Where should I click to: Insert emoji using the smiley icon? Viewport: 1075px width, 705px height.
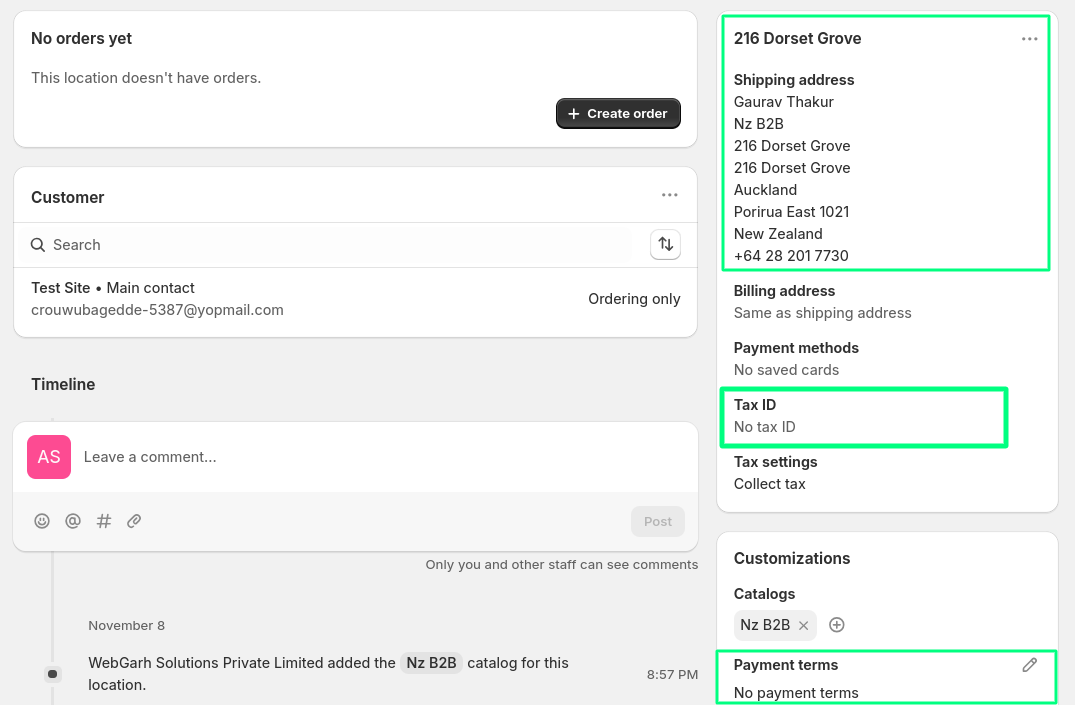[42, 521]
